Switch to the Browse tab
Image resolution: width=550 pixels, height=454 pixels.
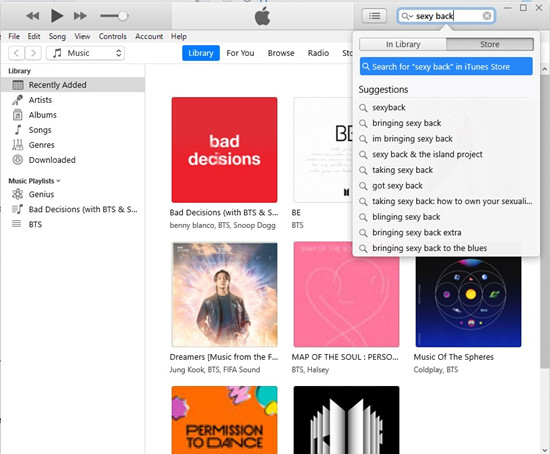pos(281,53)
